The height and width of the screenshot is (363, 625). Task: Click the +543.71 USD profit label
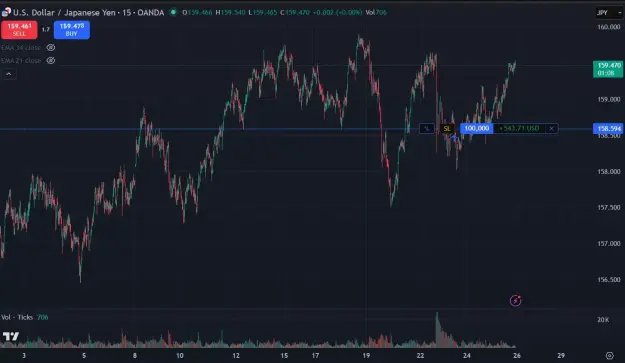tap(519, 128)
